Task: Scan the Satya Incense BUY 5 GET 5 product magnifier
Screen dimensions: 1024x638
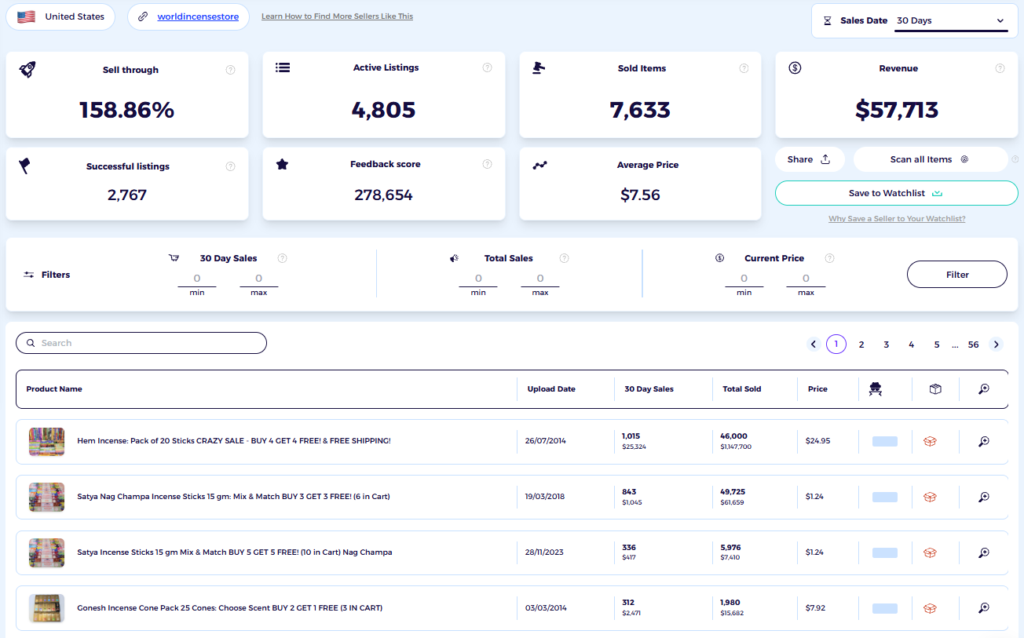Action: 984,552
